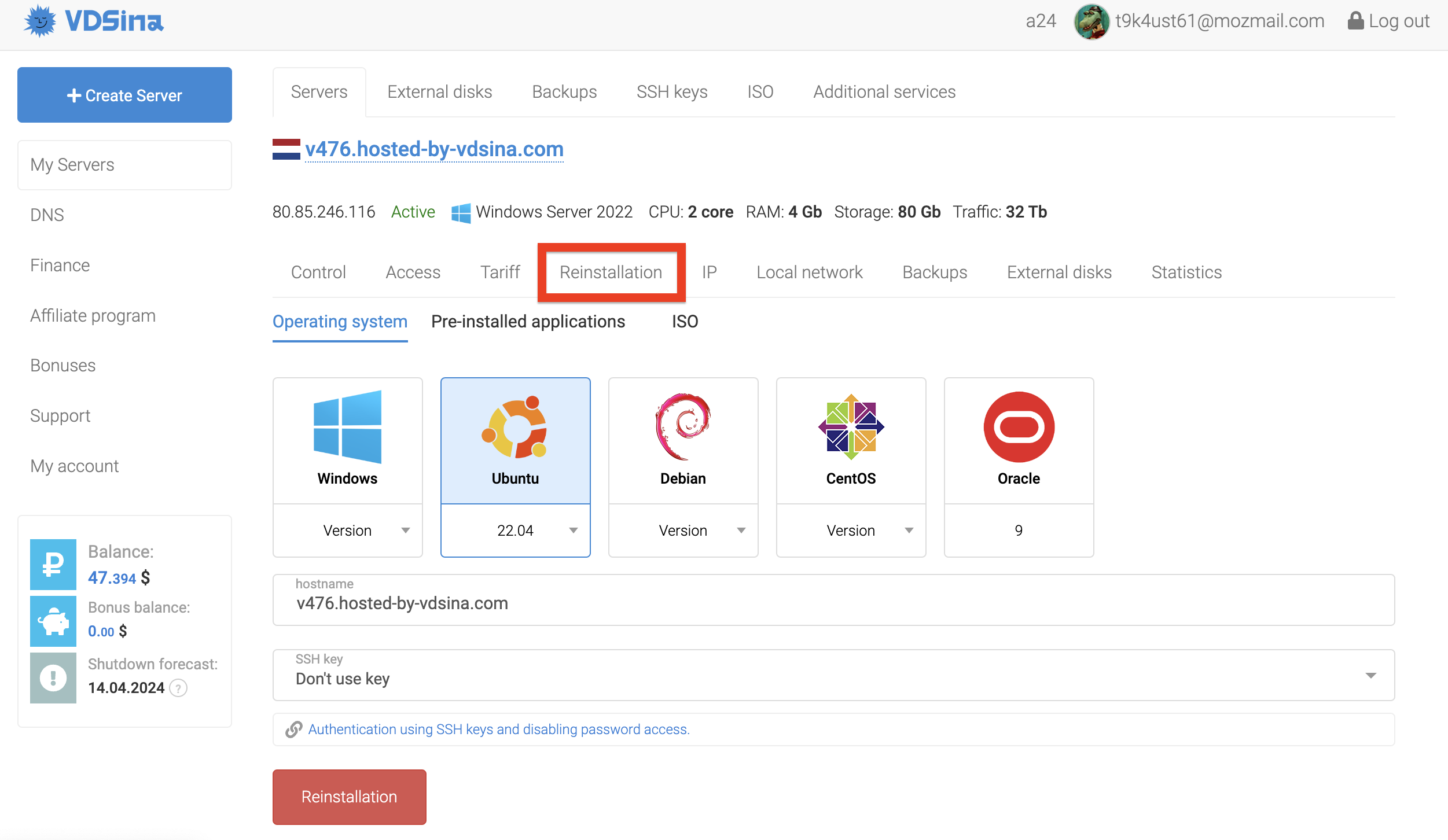Click the user avatar icon
The height and width of the screenshot is (840, 1448).
(x=1091, y=21)
